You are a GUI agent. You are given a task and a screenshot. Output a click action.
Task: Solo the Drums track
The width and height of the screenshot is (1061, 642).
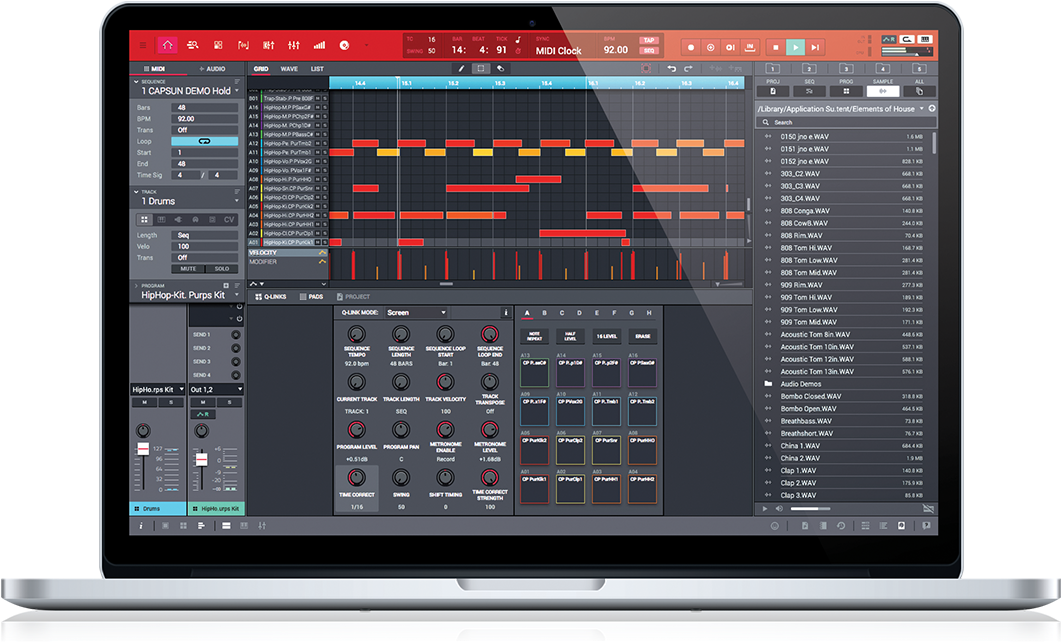tap(224, 269)
